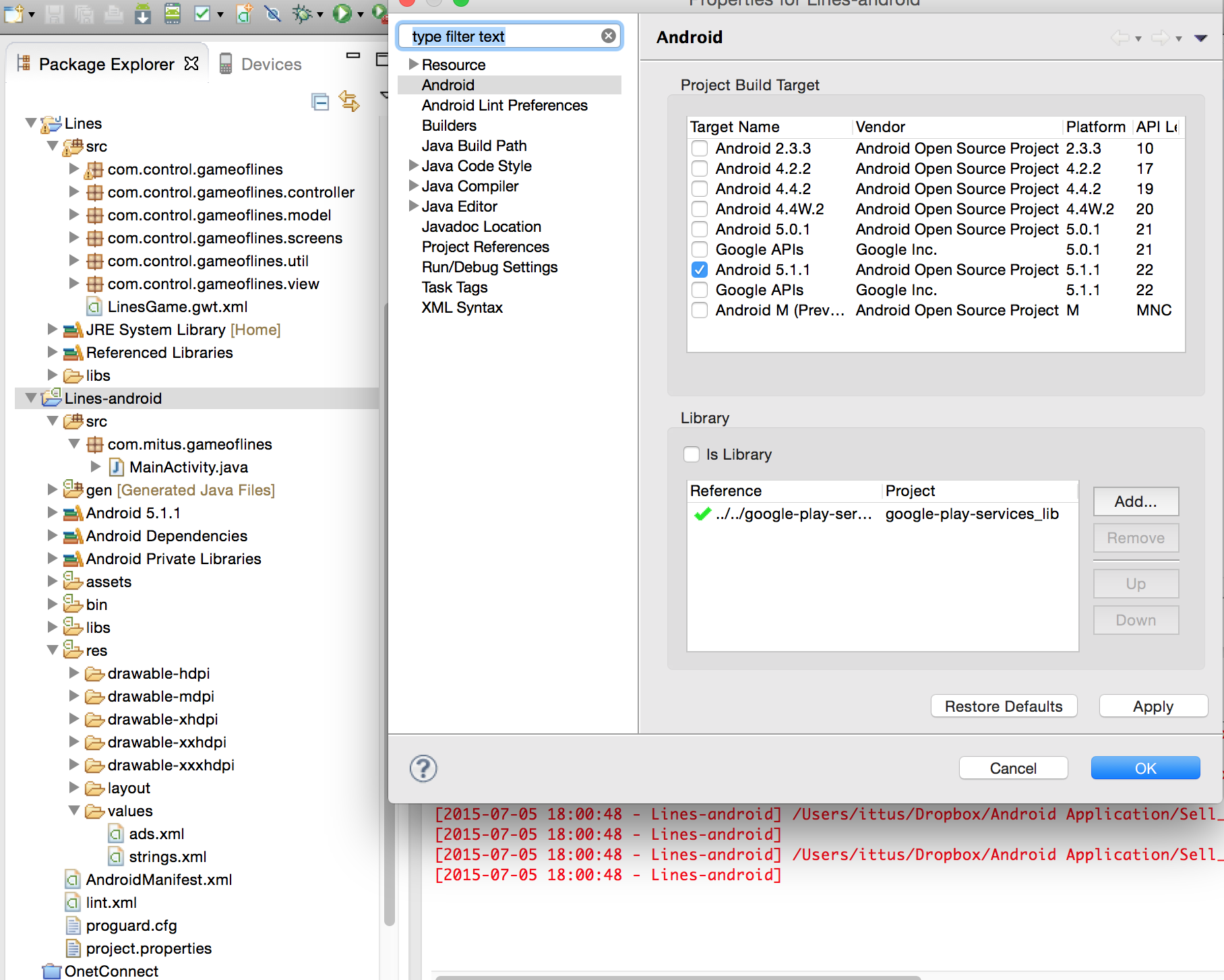The height and width of the screenshot is (980, 1224).
Task: Expand the Resource preferences node
Action: pos(413,65)
